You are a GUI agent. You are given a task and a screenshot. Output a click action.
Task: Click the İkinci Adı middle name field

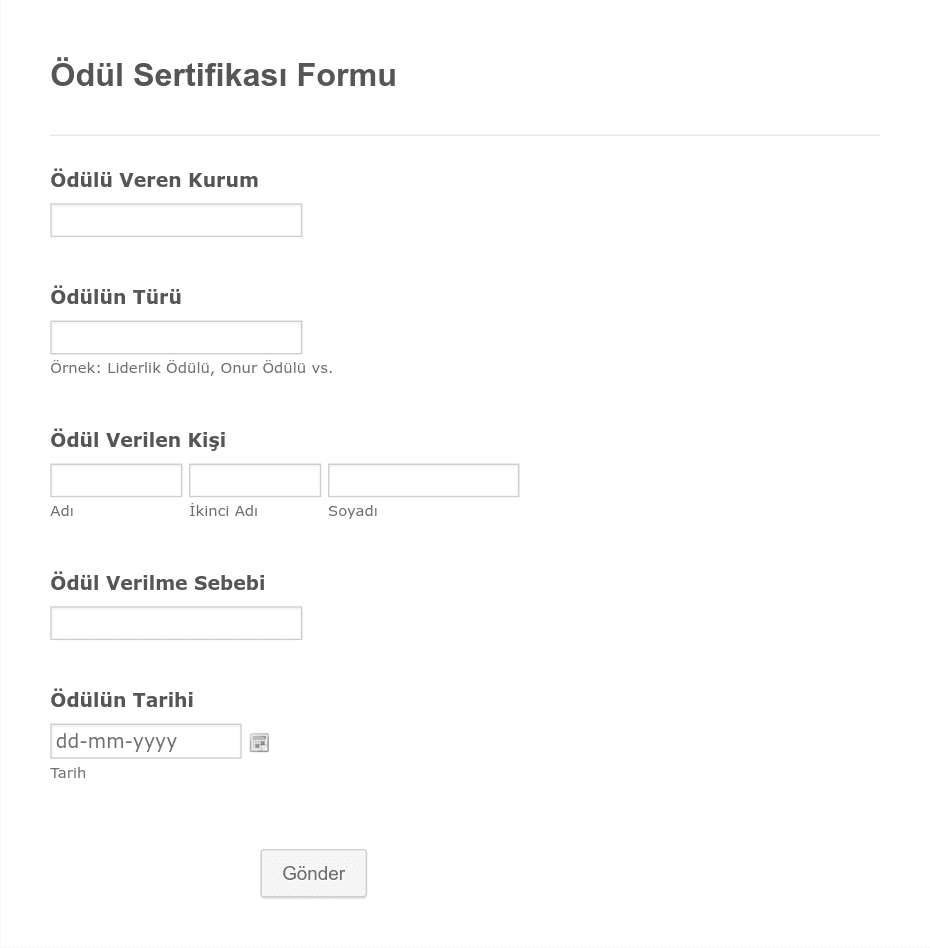click(x=255, y=480)
